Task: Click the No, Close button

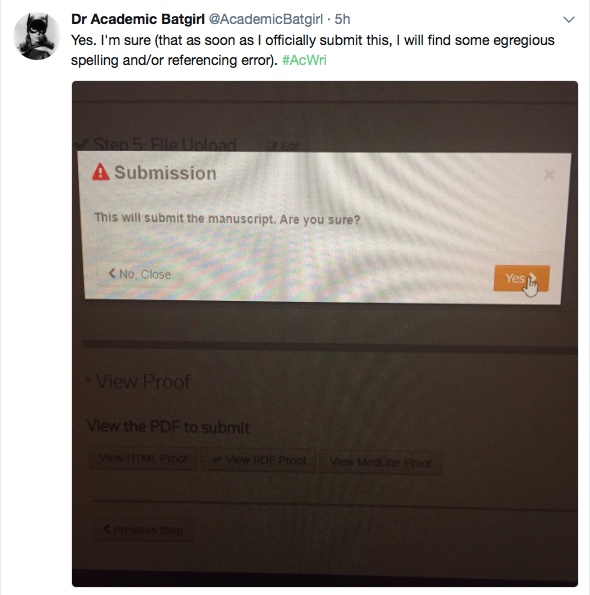Action: pyautogui.click(x=140, y=274)
